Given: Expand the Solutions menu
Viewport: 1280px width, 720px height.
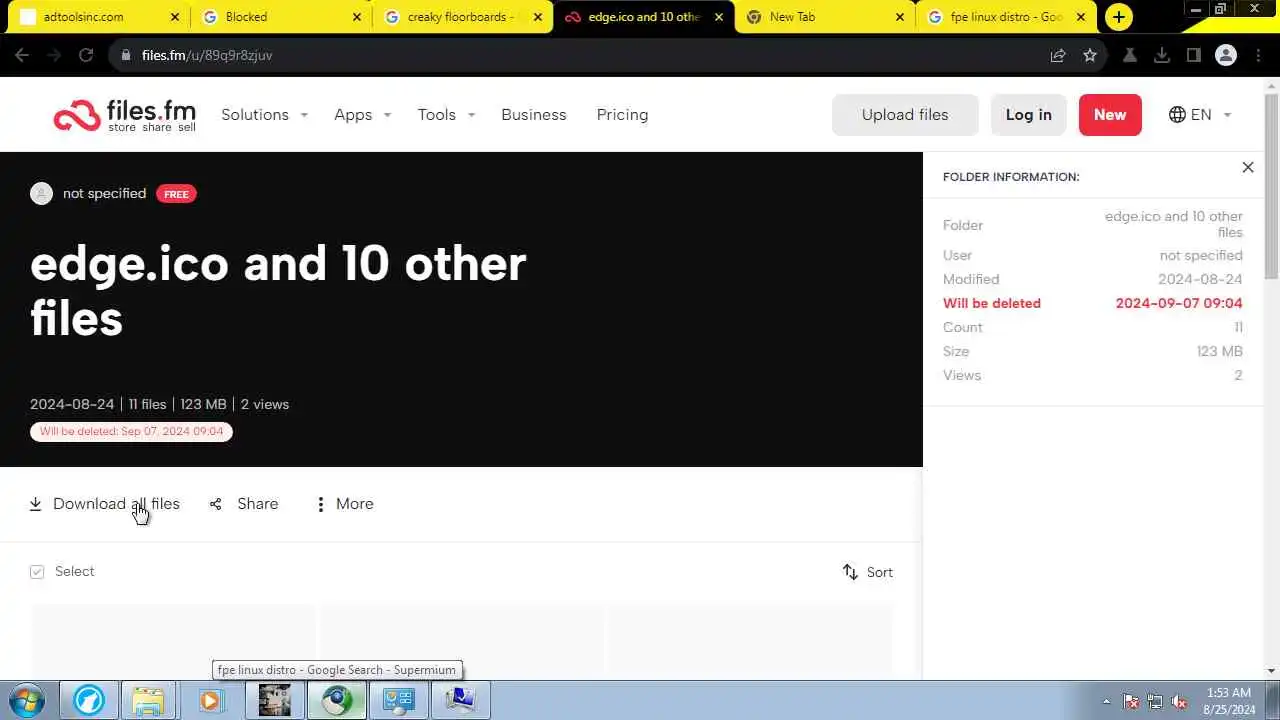Looking at the screenshot, I should (264, 115).
